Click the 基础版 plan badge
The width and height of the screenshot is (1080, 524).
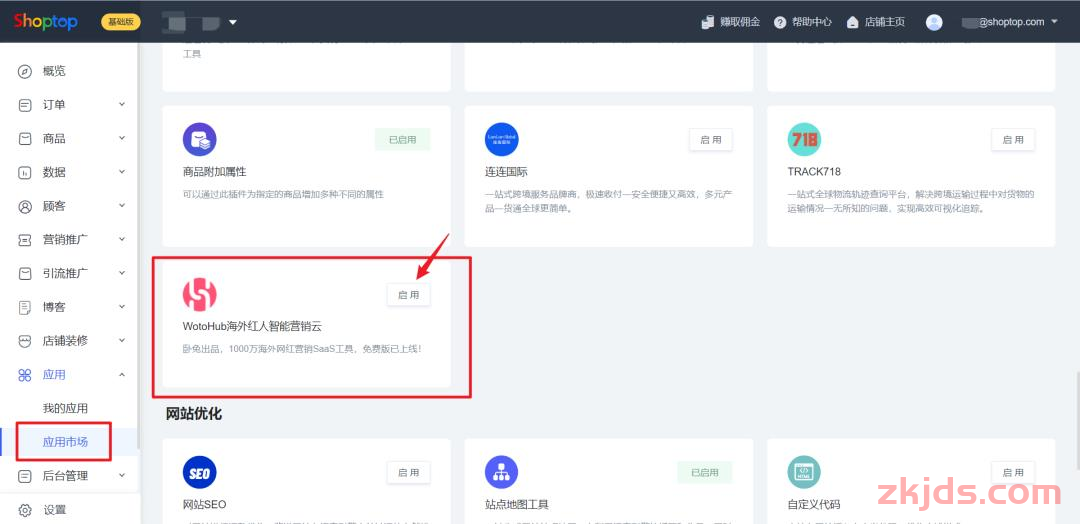(121, 22)
